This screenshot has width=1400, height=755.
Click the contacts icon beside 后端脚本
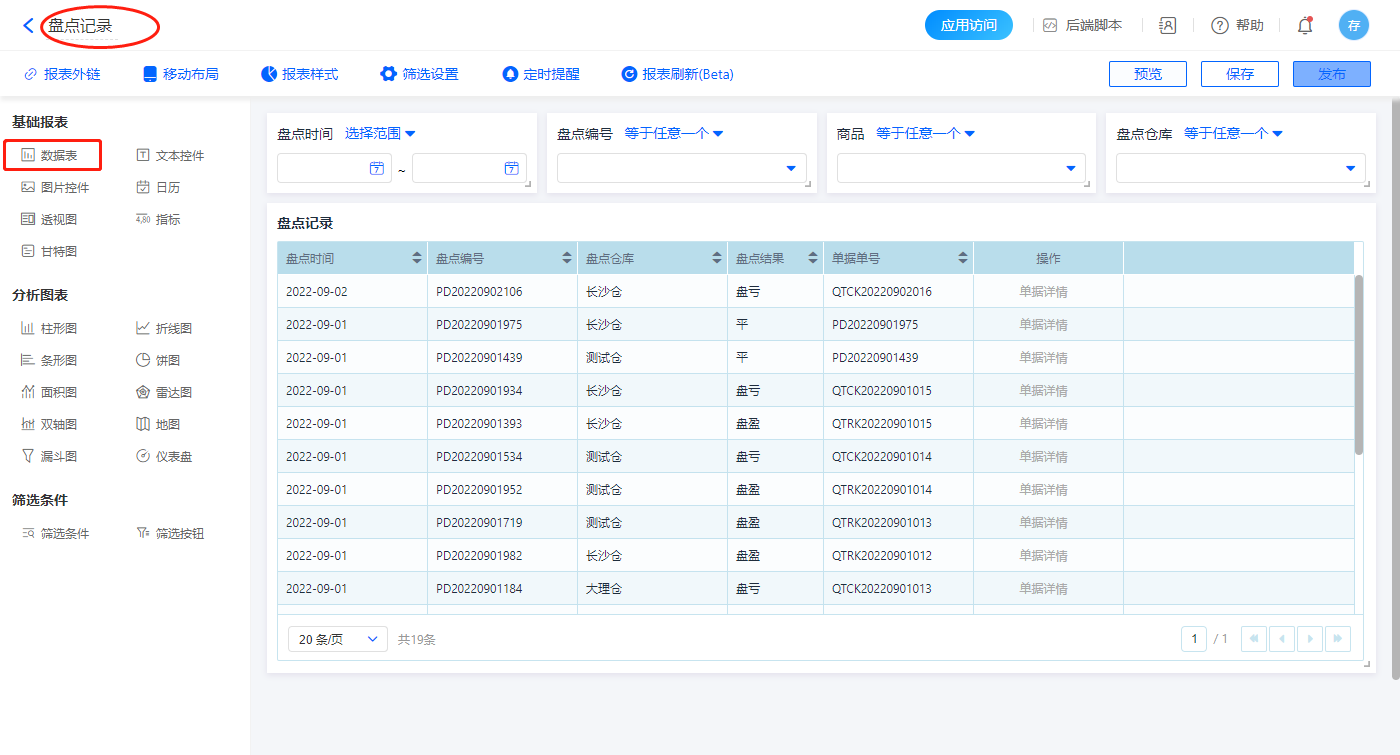[1167, 26]
